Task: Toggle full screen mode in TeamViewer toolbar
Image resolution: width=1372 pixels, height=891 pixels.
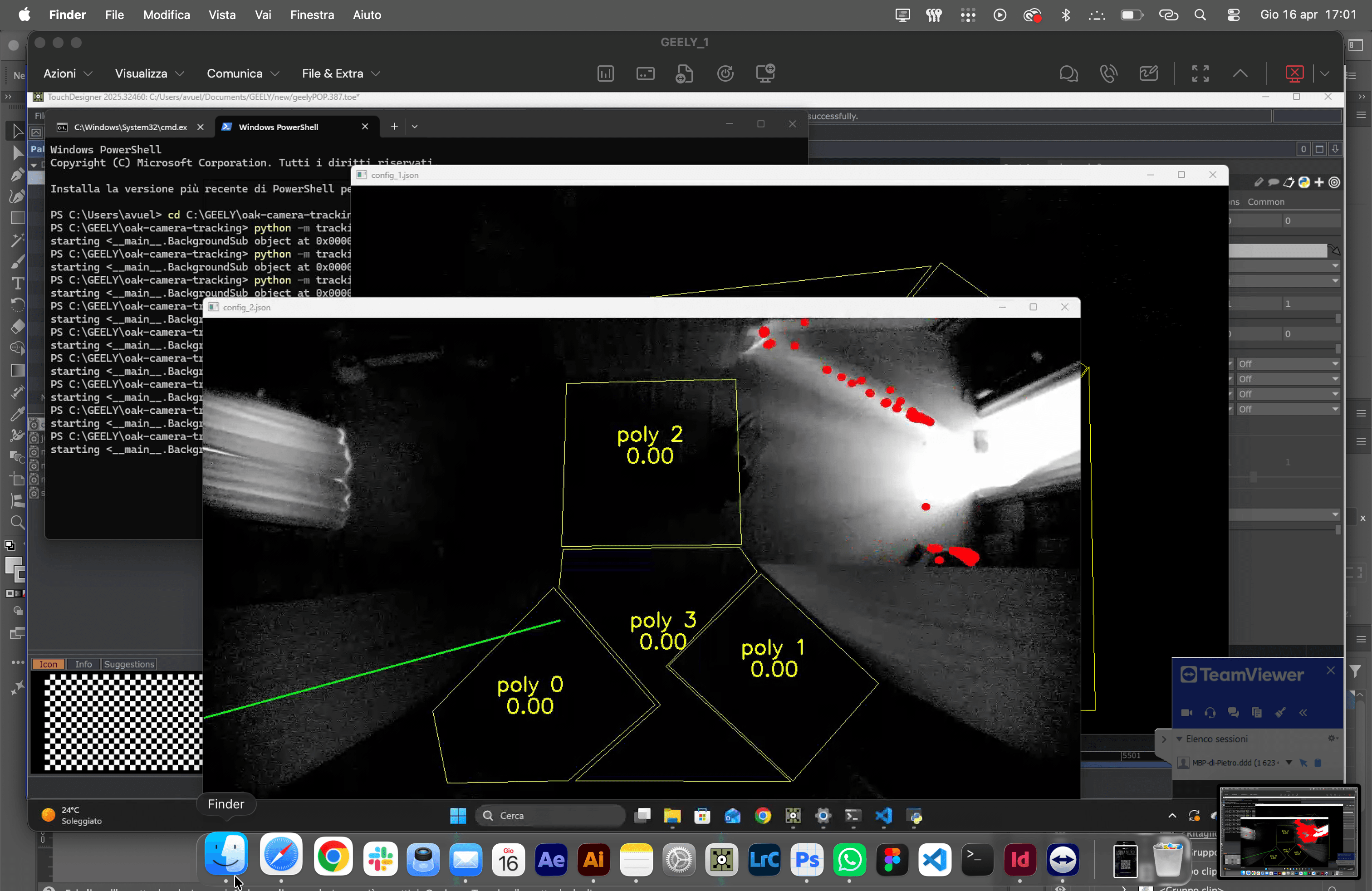Action: (1200, 74)
